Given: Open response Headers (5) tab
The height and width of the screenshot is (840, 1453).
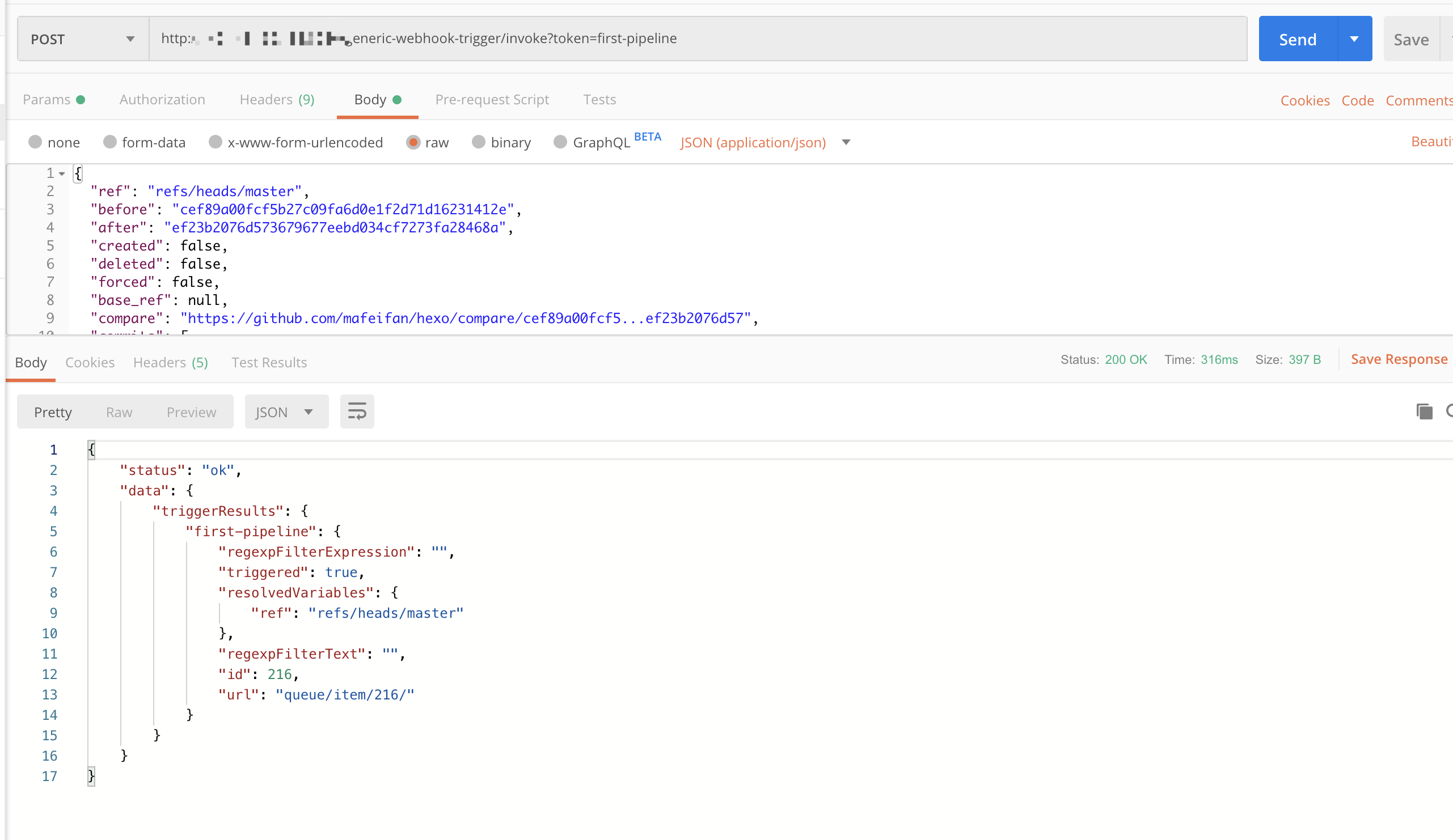Looking at the screenshot, I should coord(170,362).
